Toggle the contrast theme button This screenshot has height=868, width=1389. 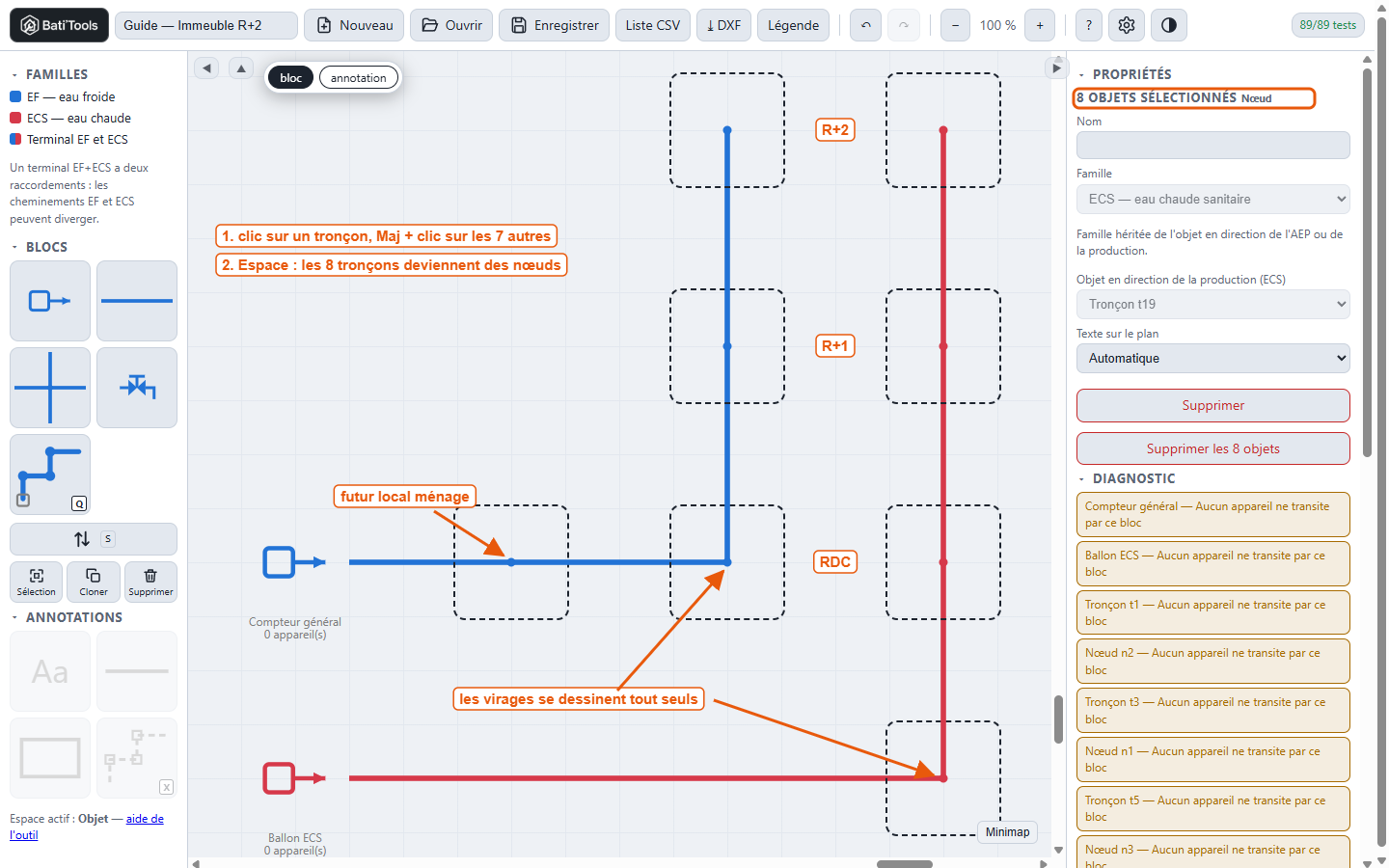tap(1169, 25)
